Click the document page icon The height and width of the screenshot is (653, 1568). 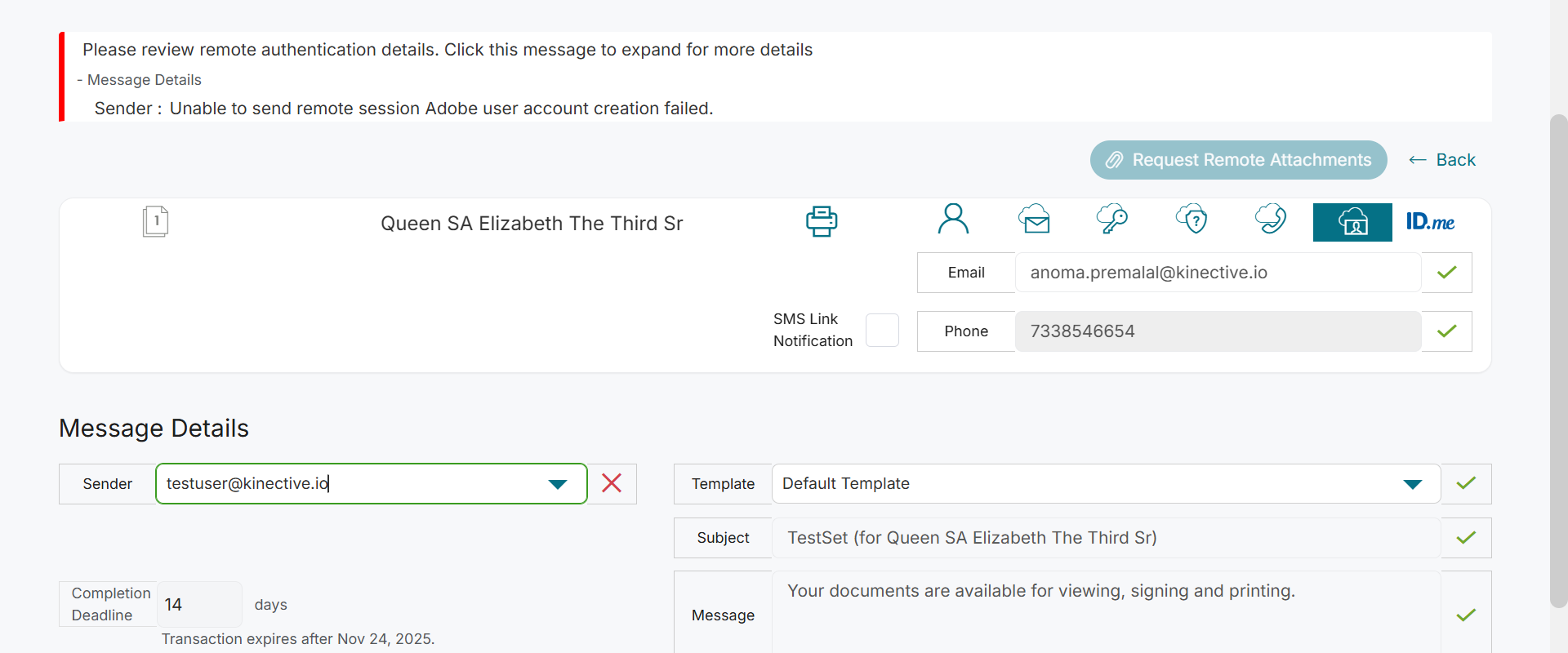(x=155, y=221)
